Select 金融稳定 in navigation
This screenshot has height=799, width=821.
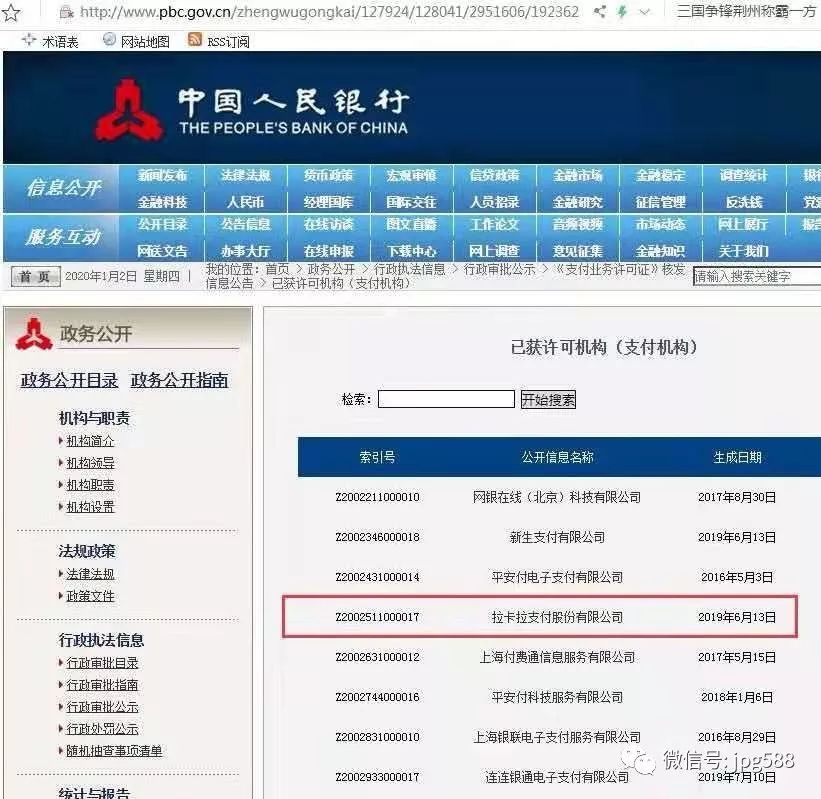(661, 175)
